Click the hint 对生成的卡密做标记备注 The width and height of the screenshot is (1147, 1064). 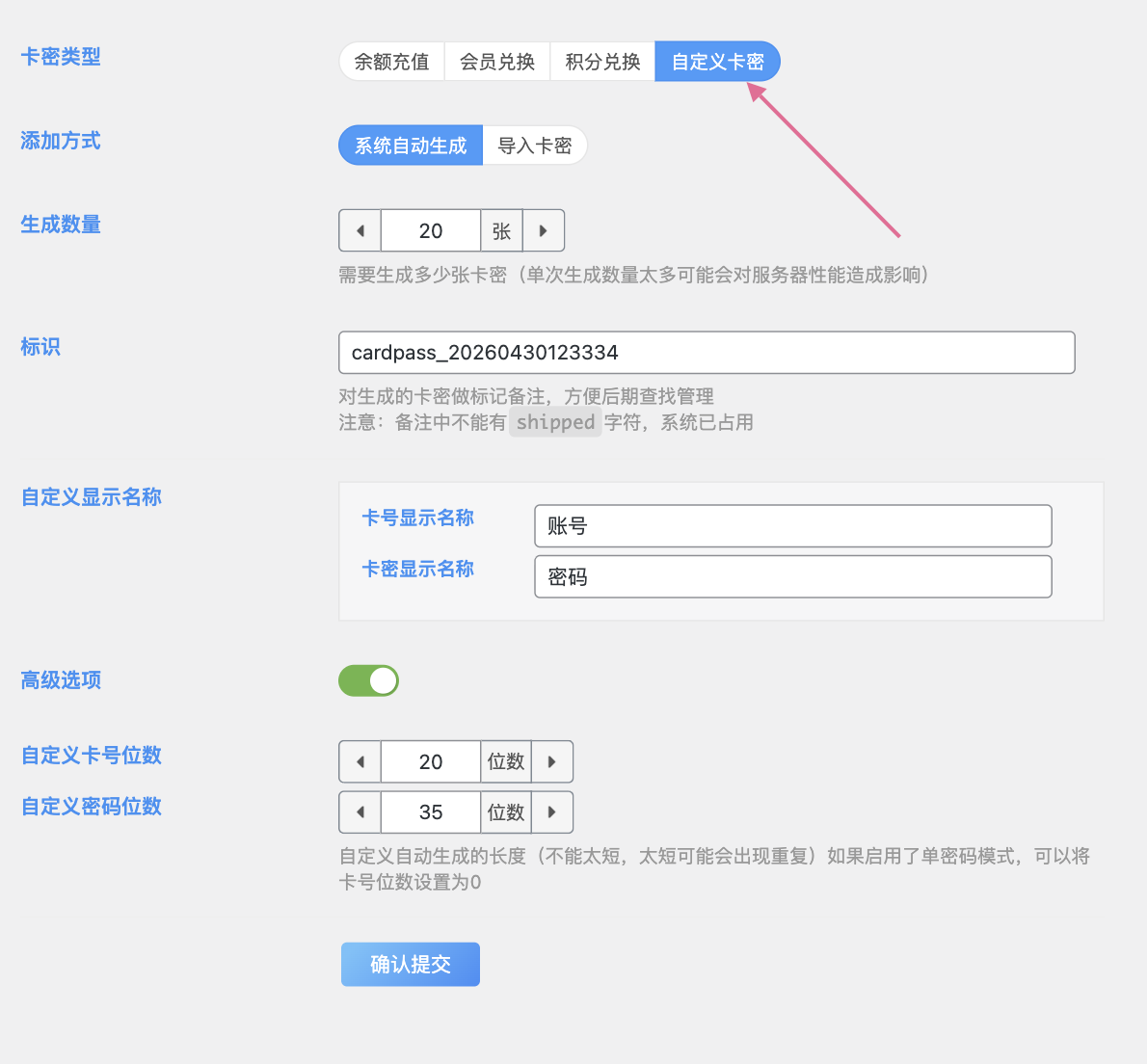point(526,396)
